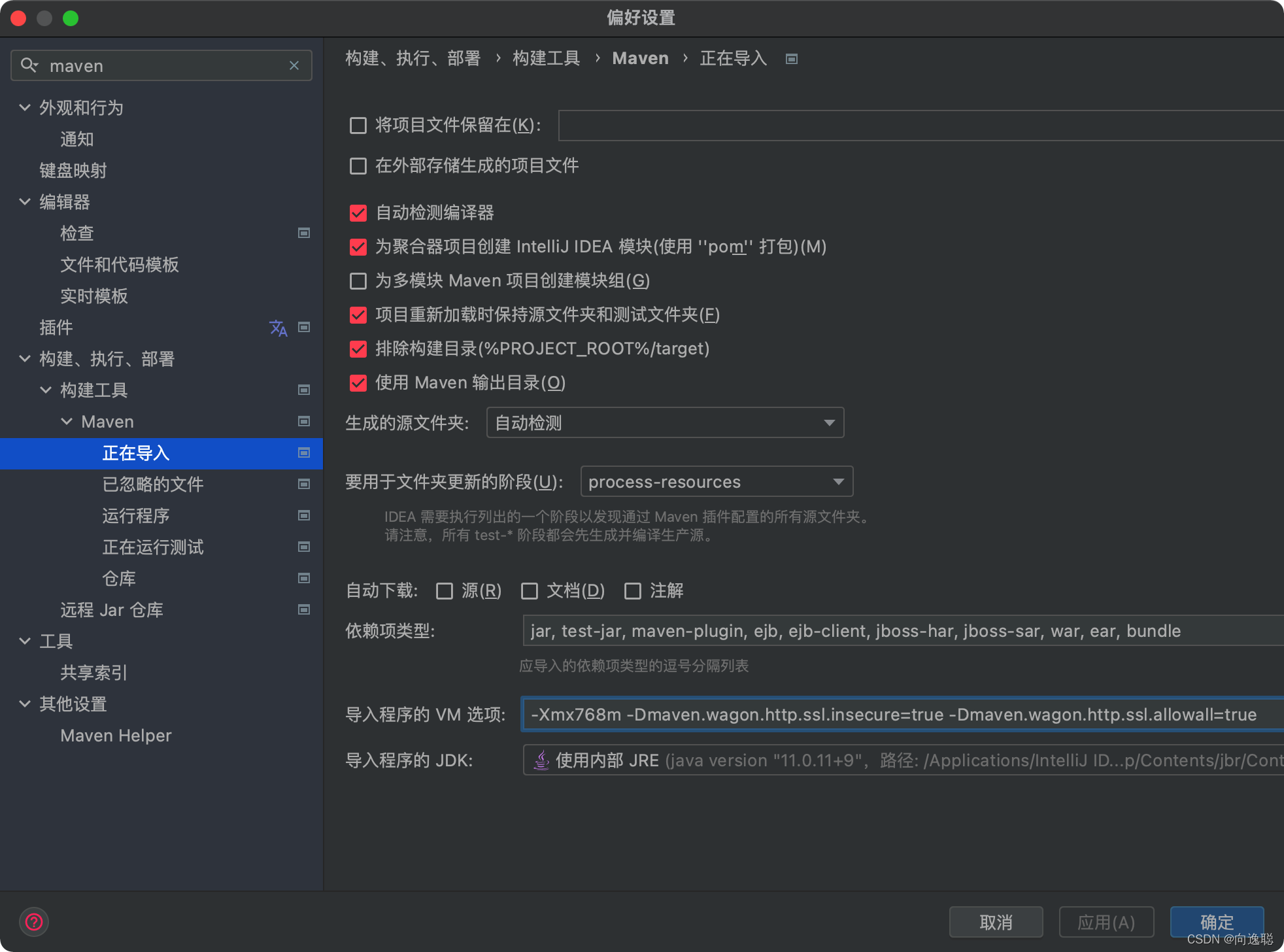Click the project-level icon beside 仓库
The height and width of the screenshot is (952, 1284).
pos(304,578)
